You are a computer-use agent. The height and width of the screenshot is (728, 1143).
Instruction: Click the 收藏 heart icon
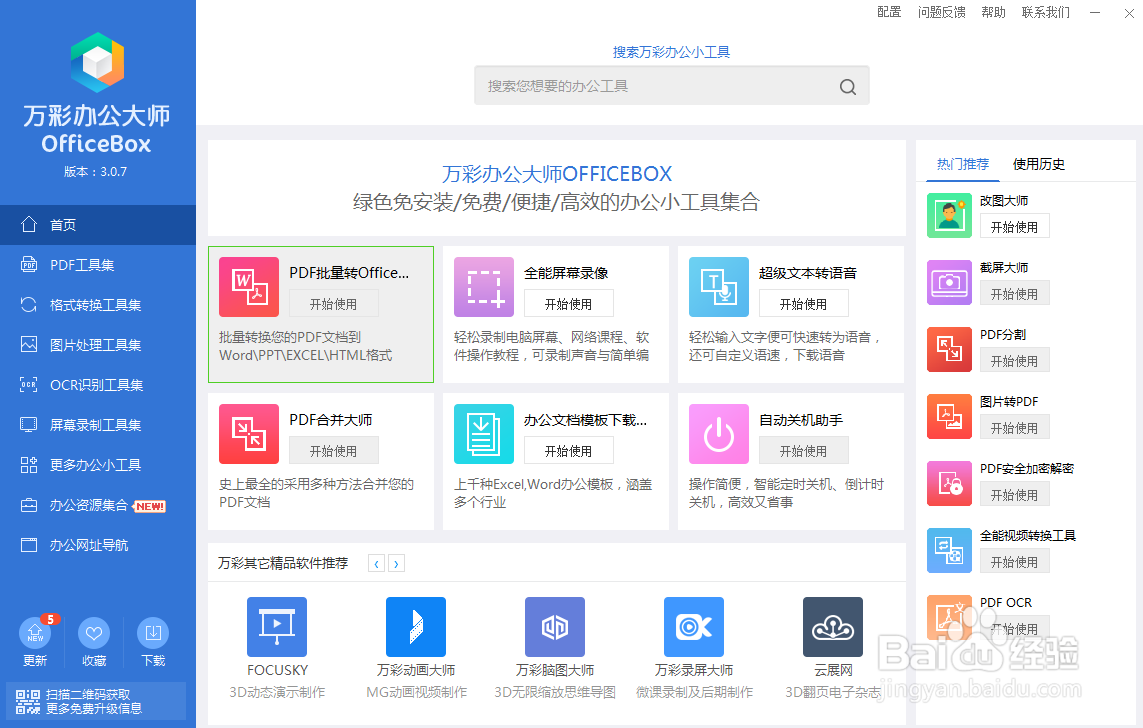point(94,633)
